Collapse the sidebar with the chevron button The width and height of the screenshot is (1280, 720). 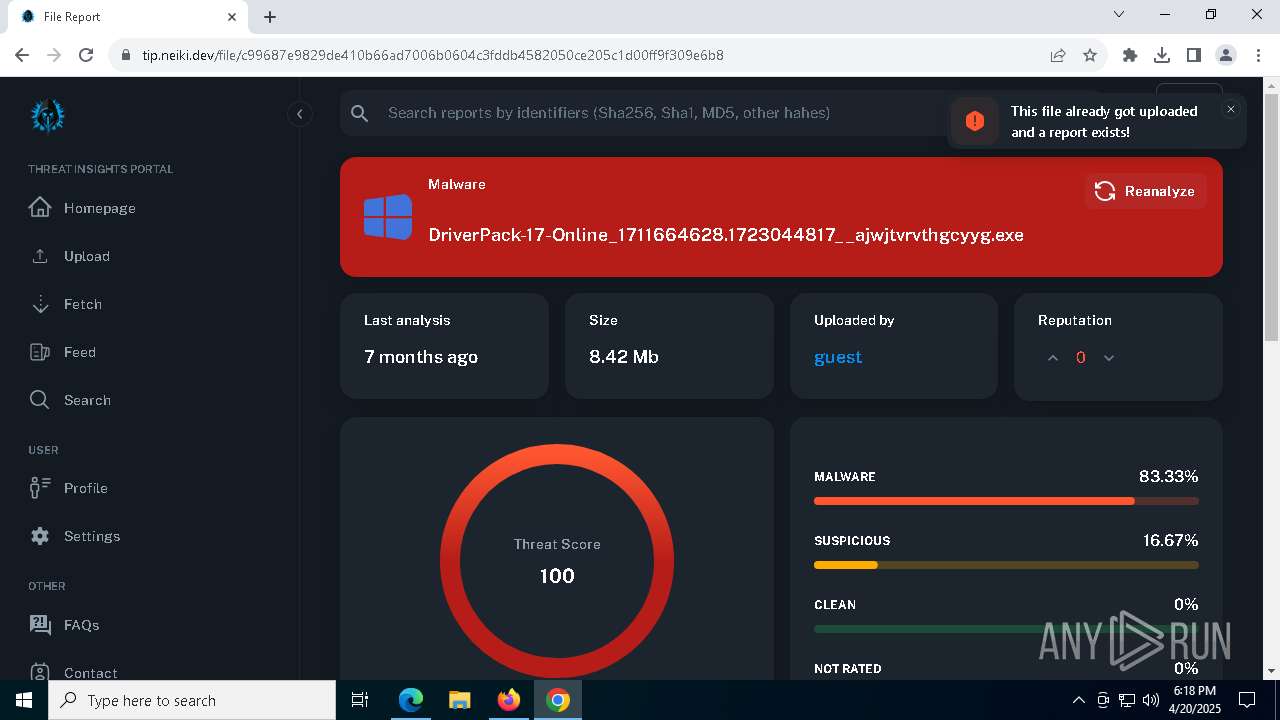click(x=300, y=114)
